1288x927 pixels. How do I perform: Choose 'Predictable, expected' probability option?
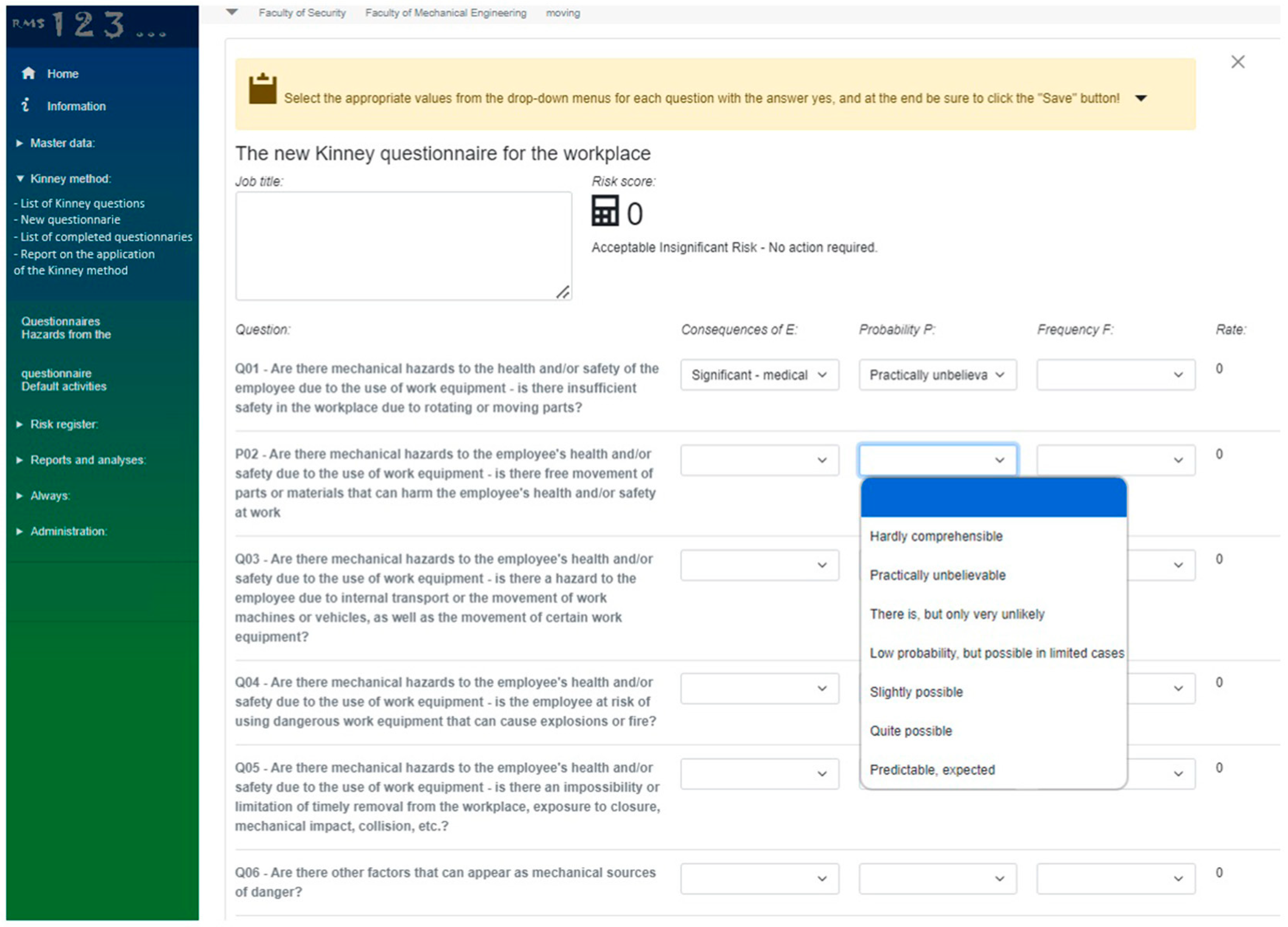(932, 770)
